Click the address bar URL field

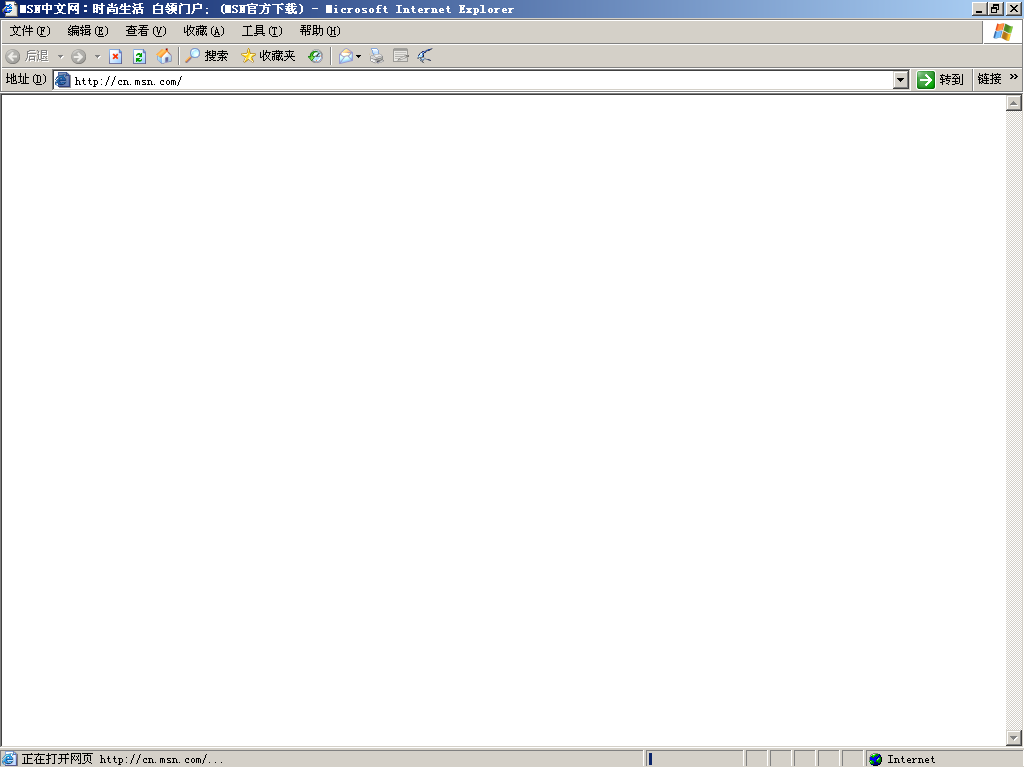tap(482, 80)
